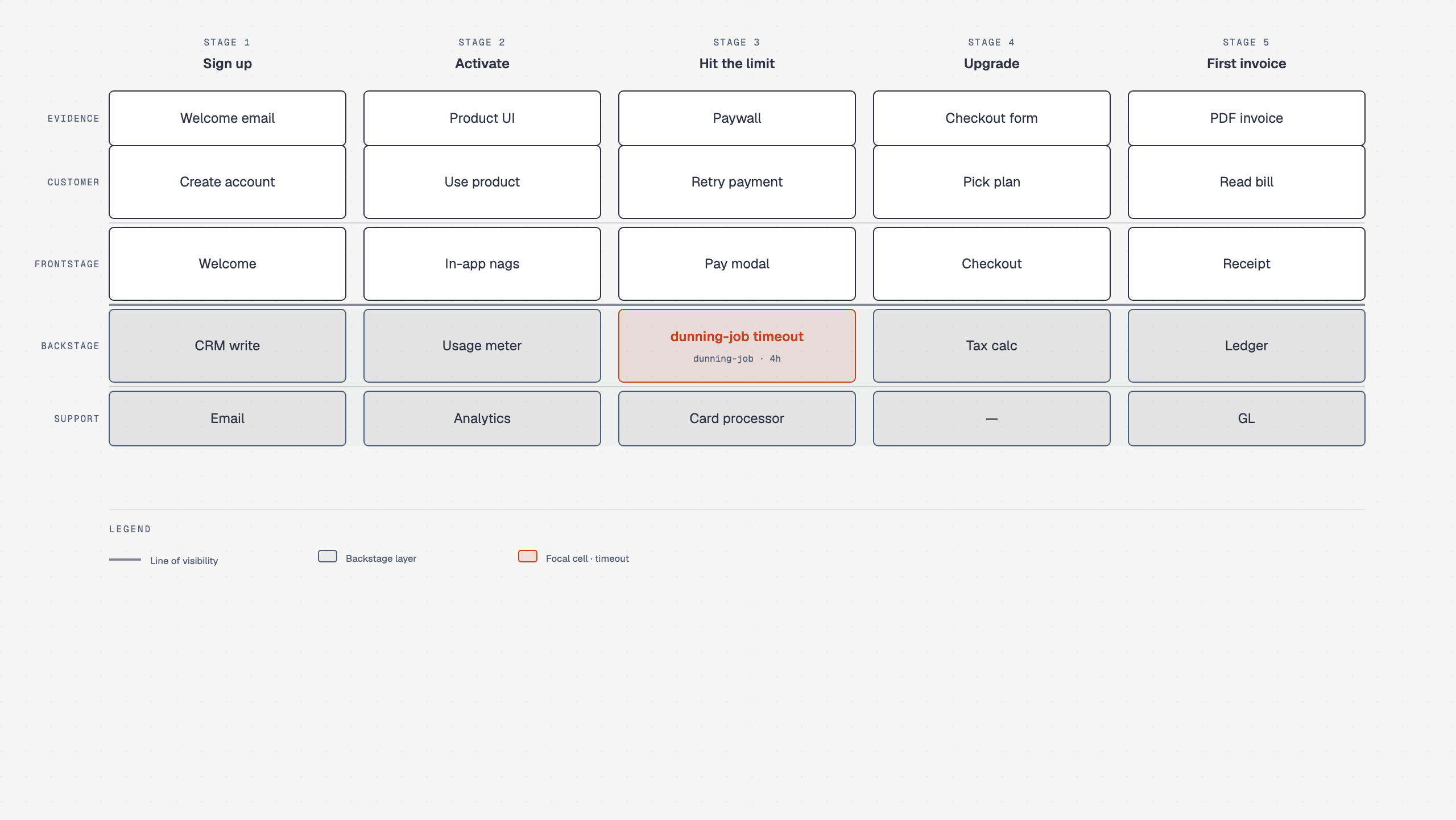Click the GL support cell
This screenshot has height=820, width=1456.
click(x=1247, y=419)
